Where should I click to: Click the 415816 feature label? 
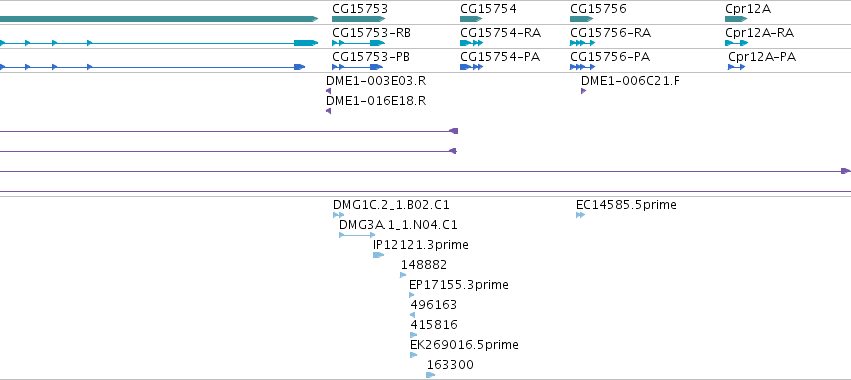(x=434, y=325)
